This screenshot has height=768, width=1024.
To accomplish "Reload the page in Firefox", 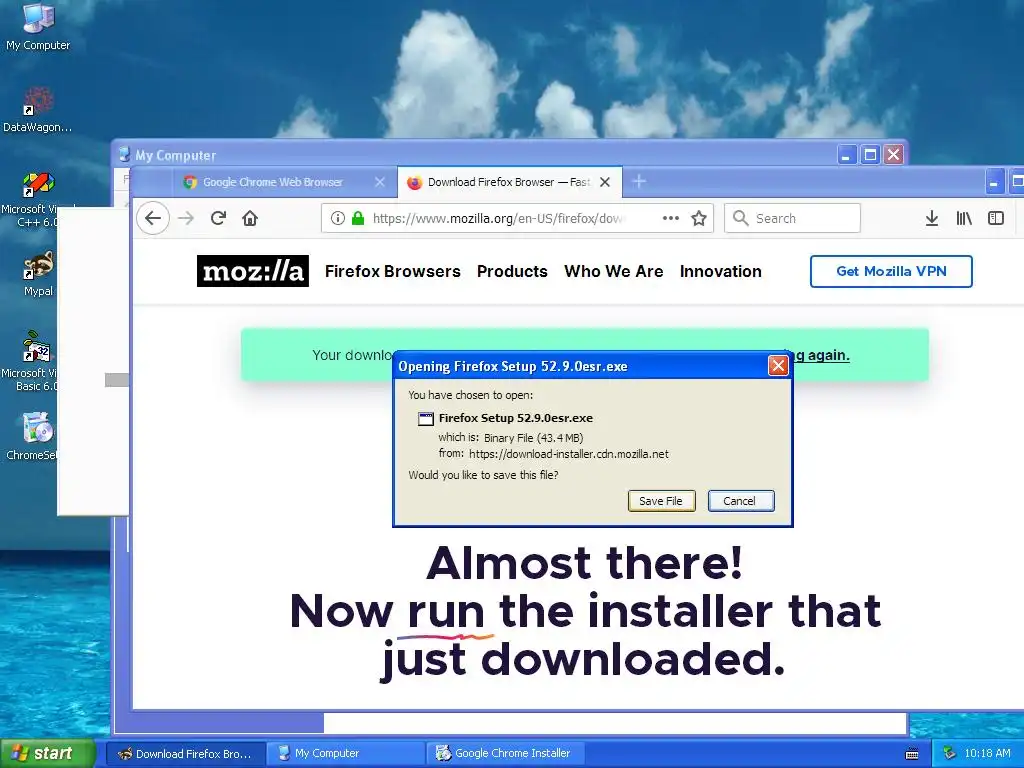I will click(x=218, y=218).
